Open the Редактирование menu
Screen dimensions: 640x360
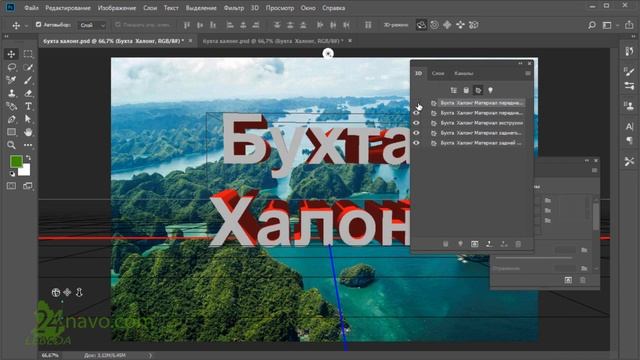pyautogui.click(x=68, y=8)
